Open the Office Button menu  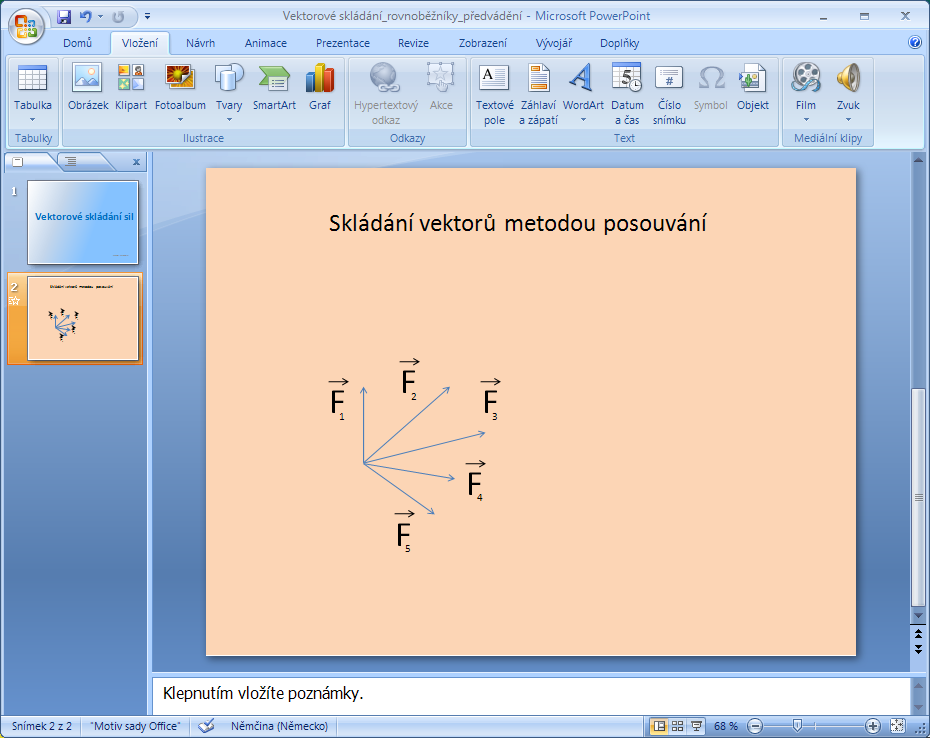pos(26,26)
